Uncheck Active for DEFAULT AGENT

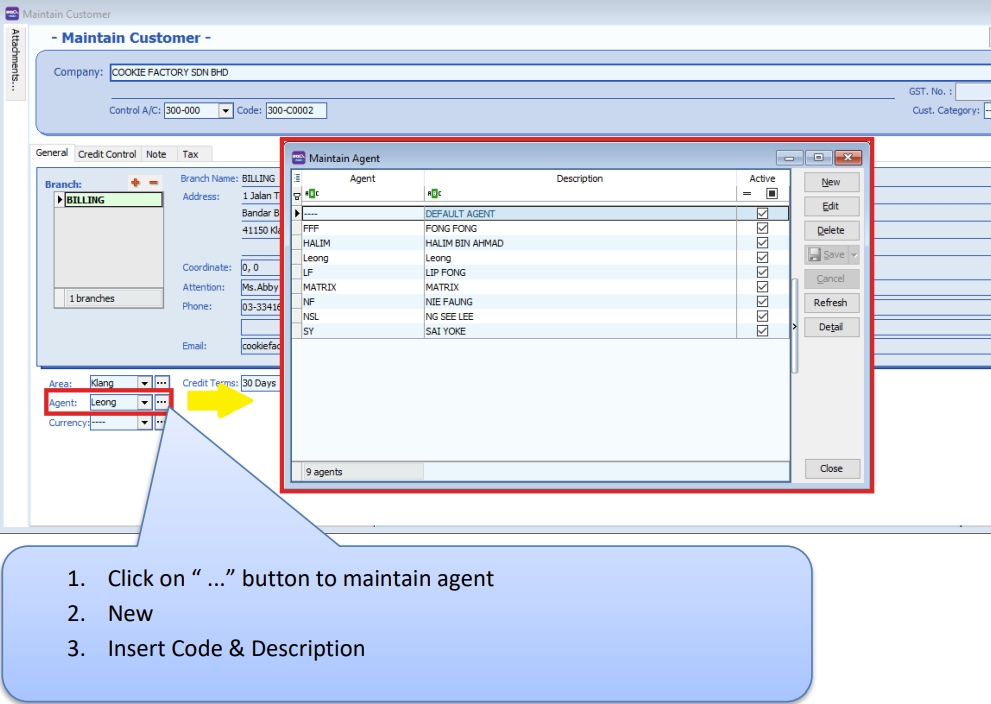point(762,213)
